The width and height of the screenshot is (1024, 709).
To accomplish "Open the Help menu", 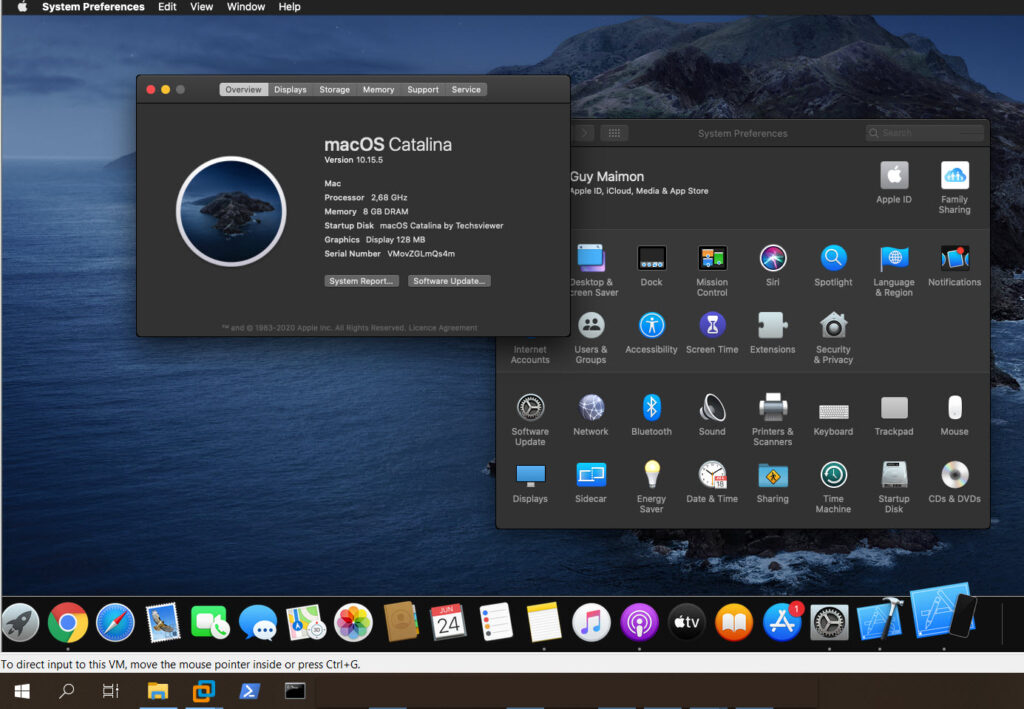I will click(x=289, y=7).
